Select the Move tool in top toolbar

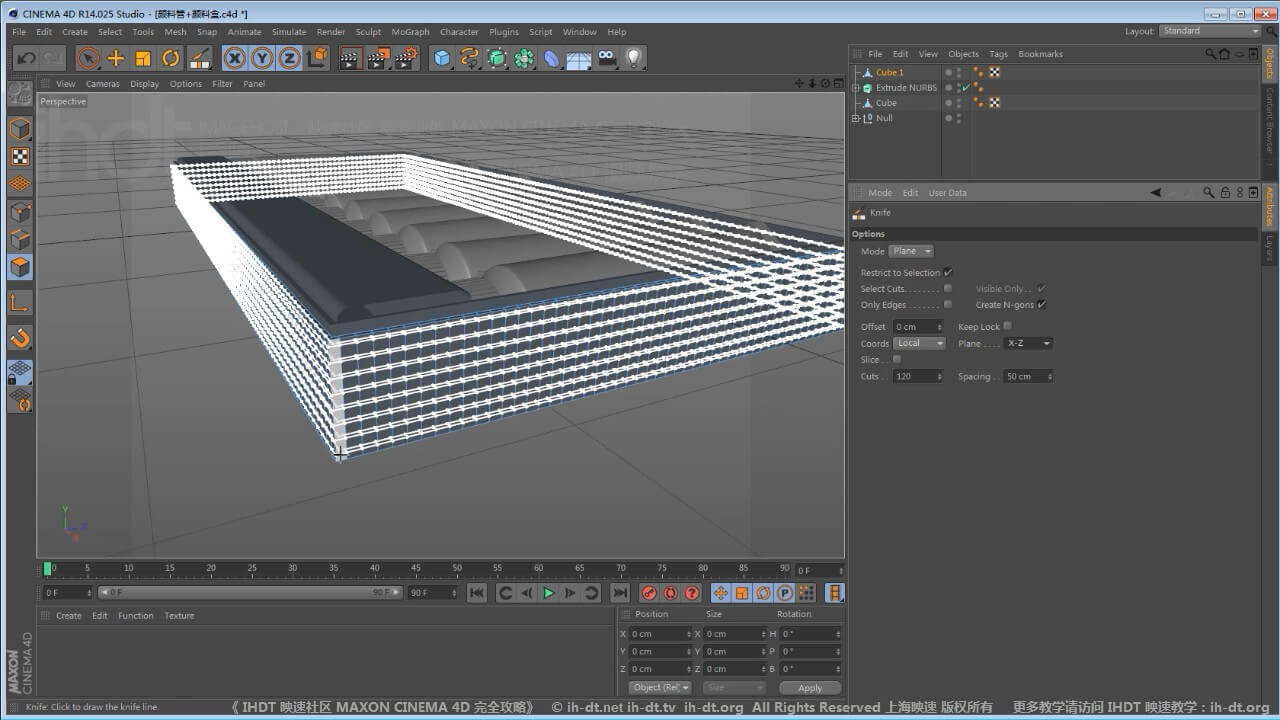[x=116, y=58]
